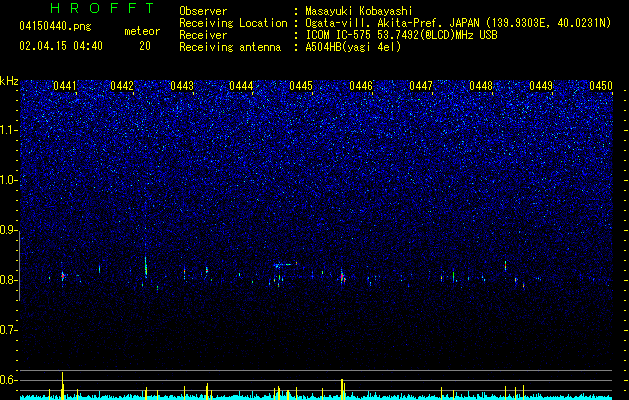Viewport: 629px width, 400px height.
Task: Click the Receiver label
Action: point(203,35)
